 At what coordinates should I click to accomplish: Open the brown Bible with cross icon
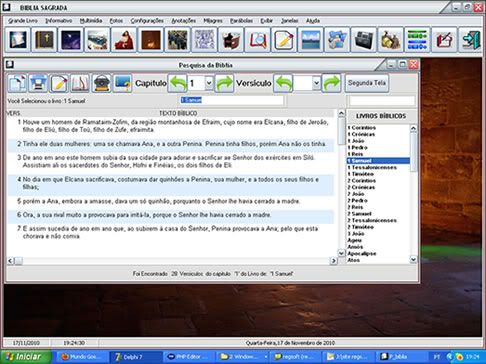pos(44,40)
